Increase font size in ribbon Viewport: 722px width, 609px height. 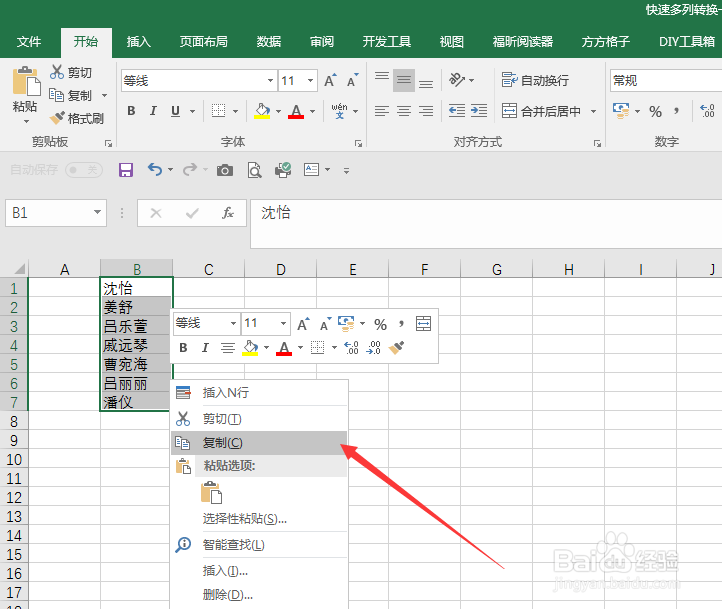coord(331,81)
